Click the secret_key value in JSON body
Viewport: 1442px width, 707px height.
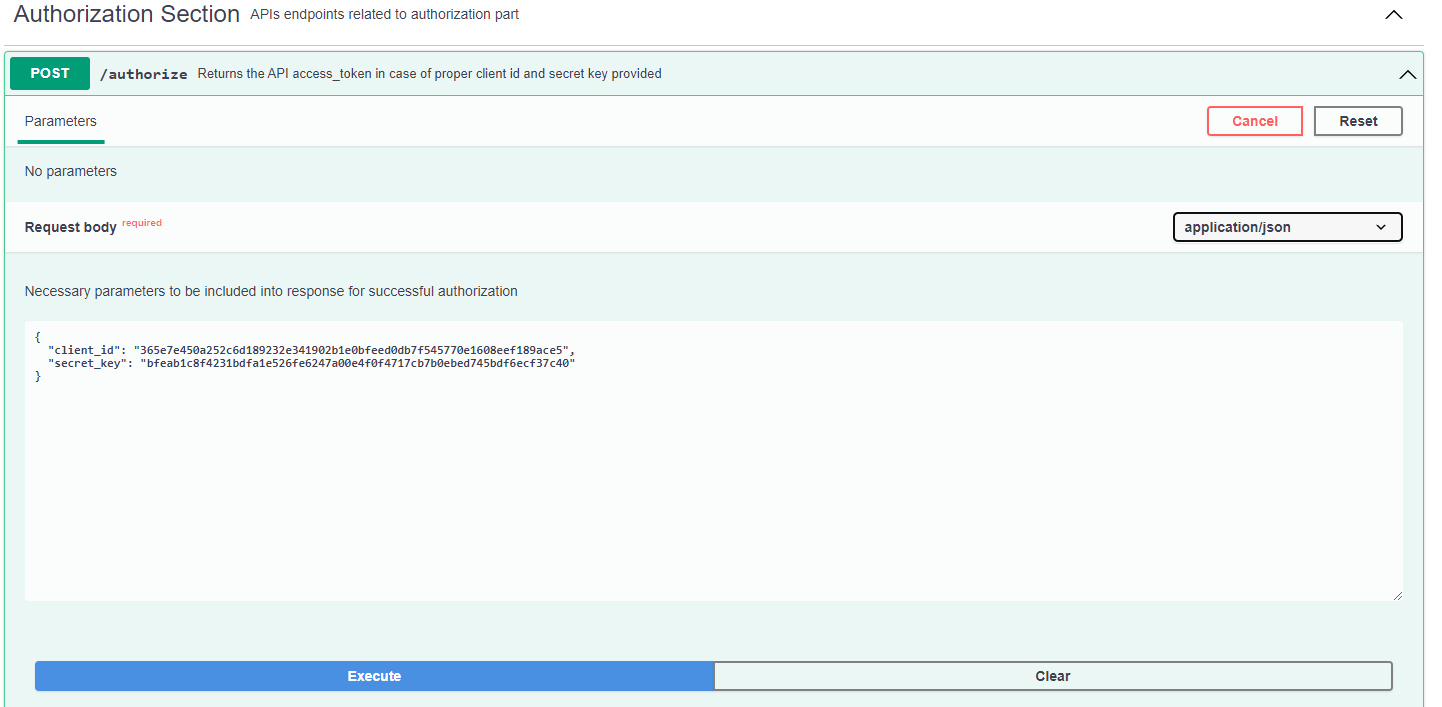[358, 363]
